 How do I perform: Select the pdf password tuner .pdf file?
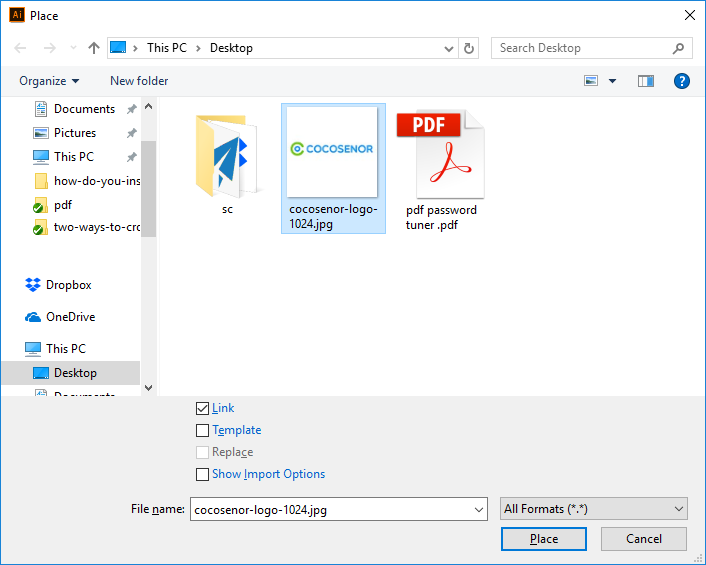click(x=441, y=170)
